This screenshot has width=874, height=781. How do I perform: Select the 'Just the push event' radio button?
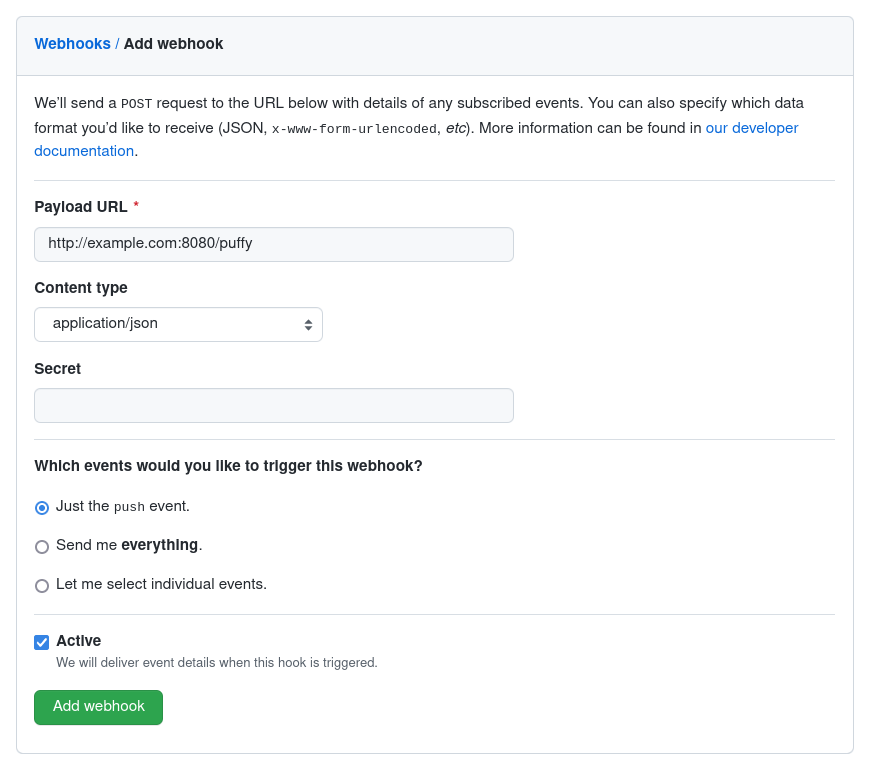[x=42, y=507]
